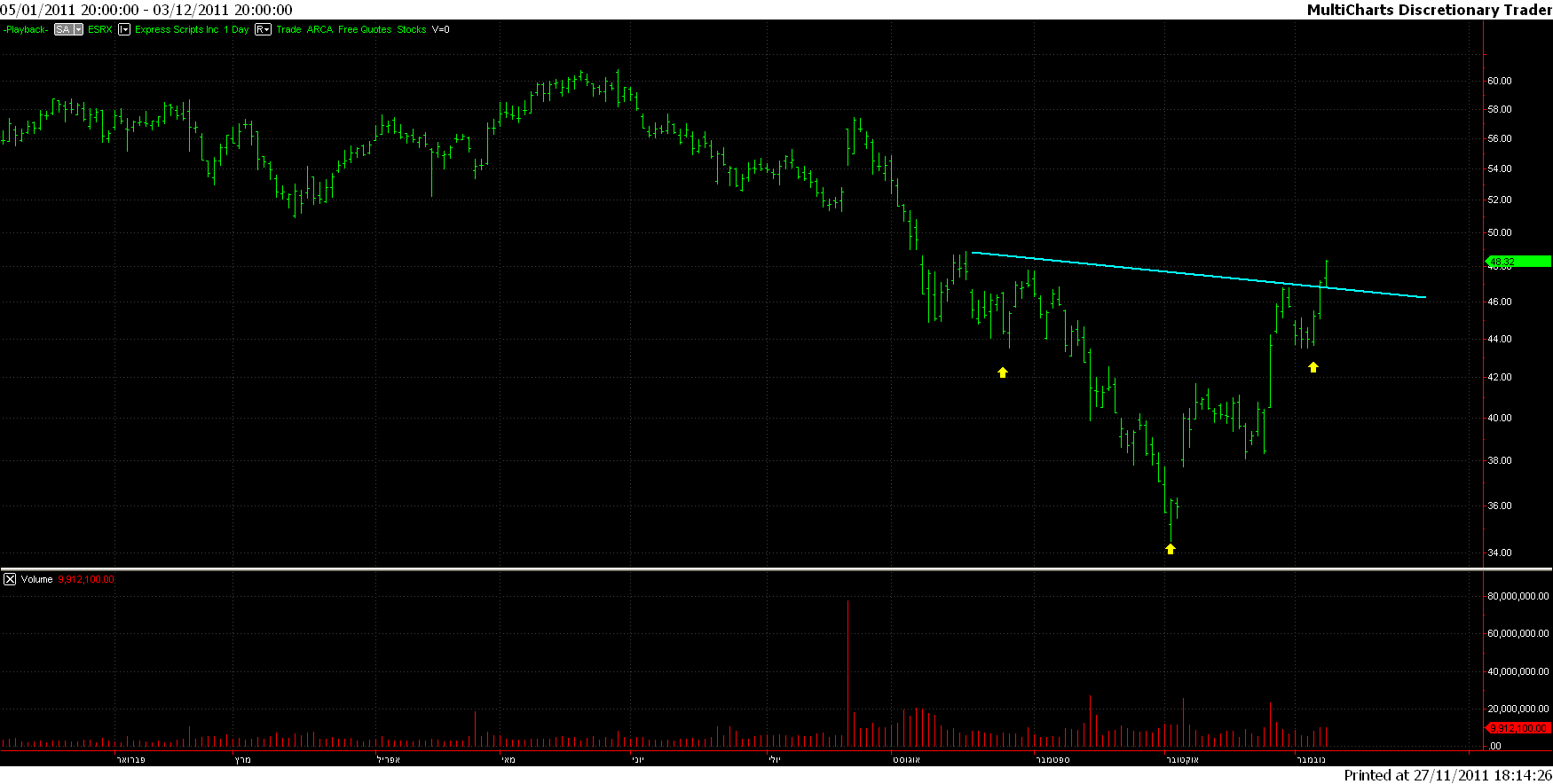Open the SA dropdown in the status line
The width and height of the screenshot is (1553, 784).
pyautogui.click(x=68, y=29)
